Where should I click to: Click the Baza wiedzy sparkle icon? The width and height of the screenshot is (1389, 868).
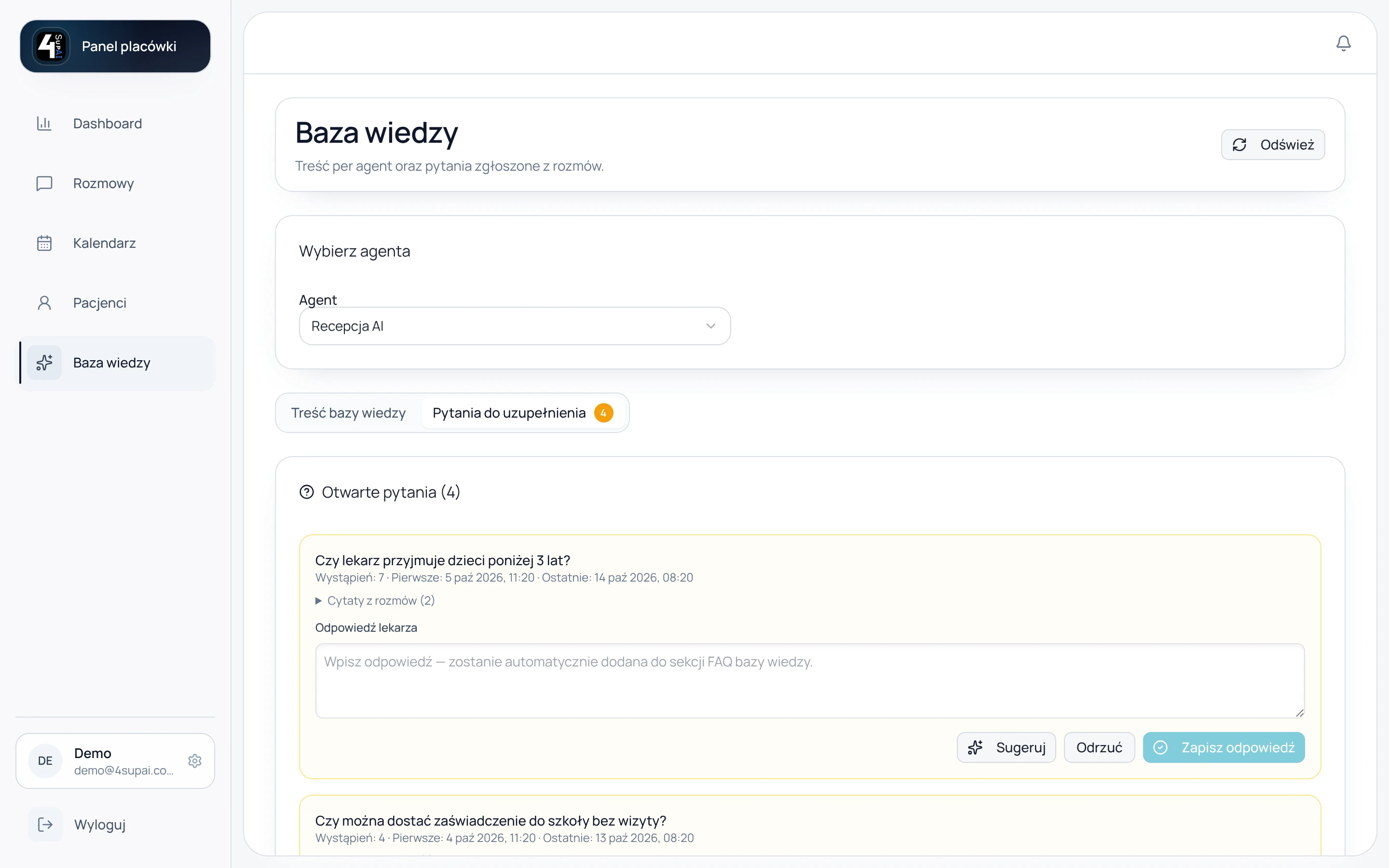44,362
